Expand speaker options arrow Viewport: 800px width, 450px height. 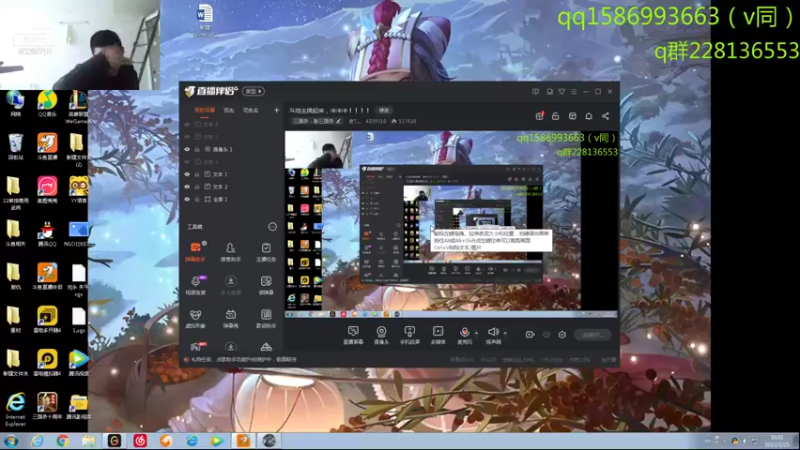pos(505,333)
